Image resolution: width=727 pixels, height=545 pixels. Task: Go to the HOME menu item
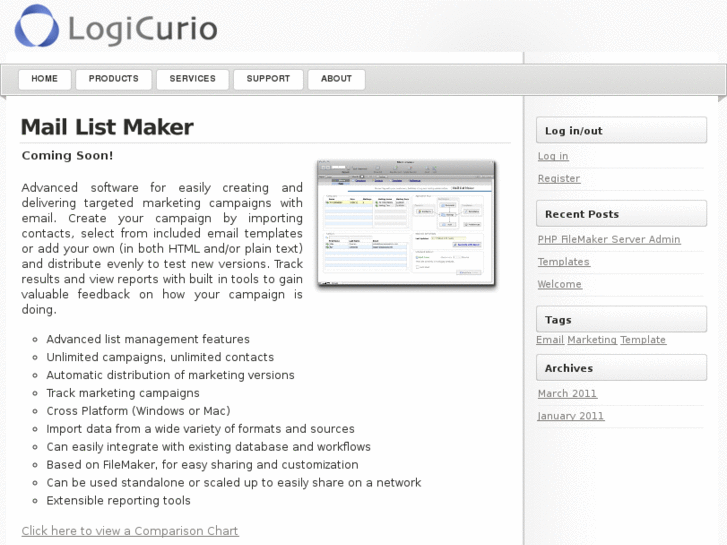point(45,79)
